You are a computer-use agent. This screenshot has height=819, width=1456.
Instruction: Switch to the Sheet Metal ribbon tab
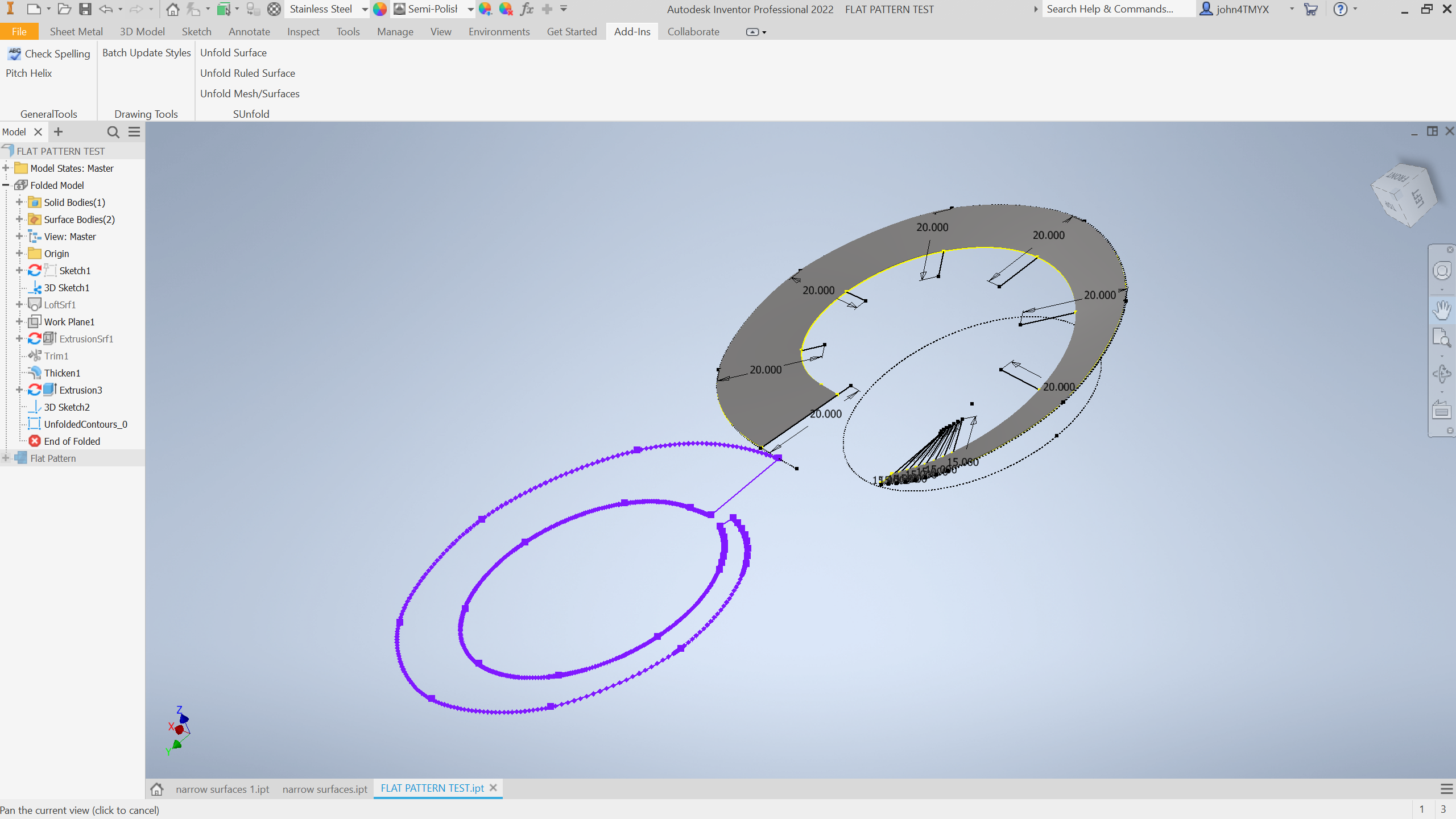coord(76,32)
